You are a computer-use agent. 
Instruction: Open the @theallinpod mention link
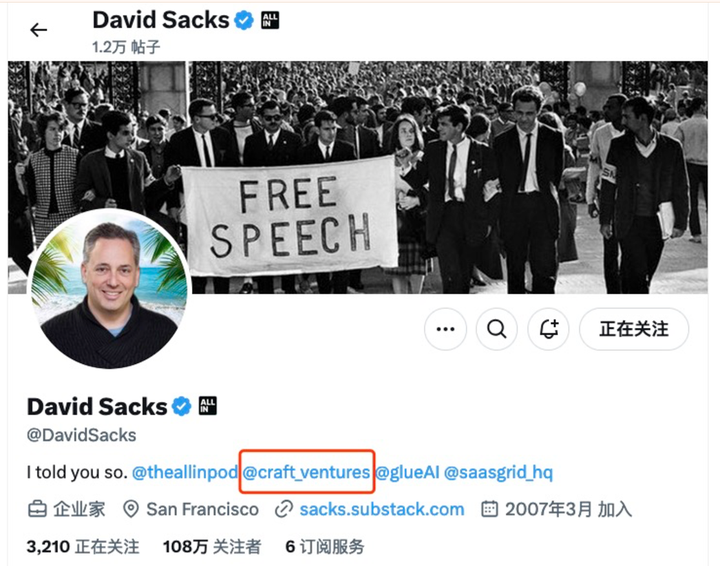coord(185,472)
